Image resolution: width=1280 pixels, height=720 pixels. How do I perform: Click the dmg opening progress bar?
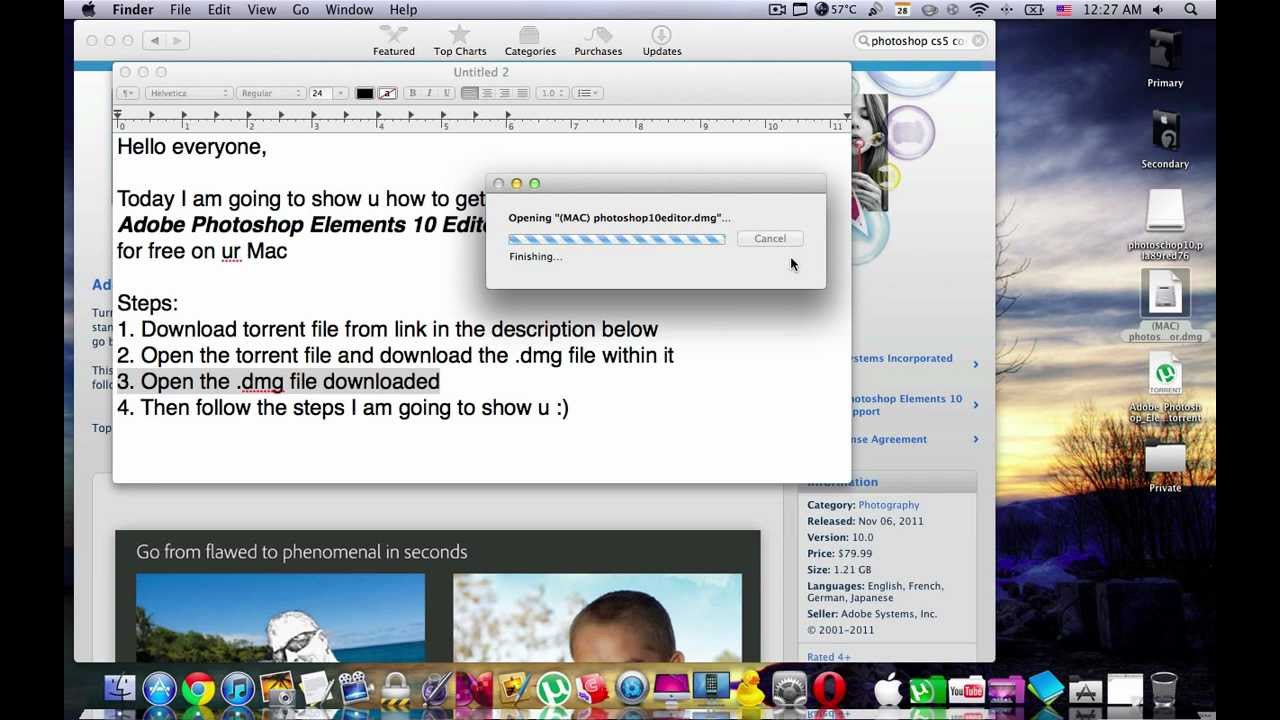pyautogui.click(x=617, y=239)
